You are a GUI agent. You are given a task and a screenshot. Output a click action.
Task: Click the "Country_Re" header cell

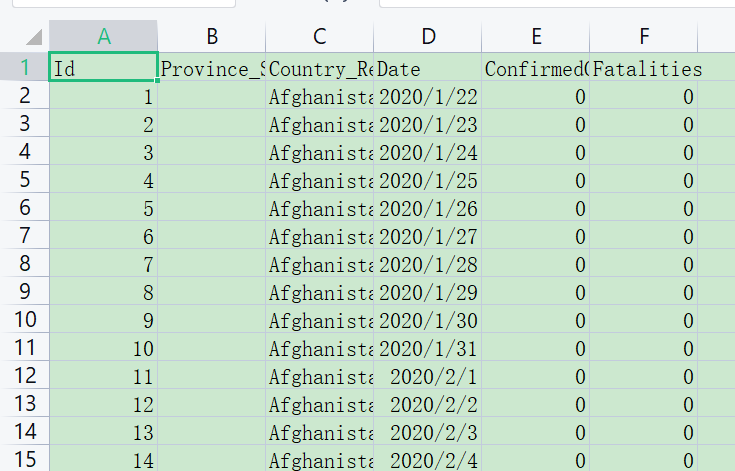click(320, 69)
